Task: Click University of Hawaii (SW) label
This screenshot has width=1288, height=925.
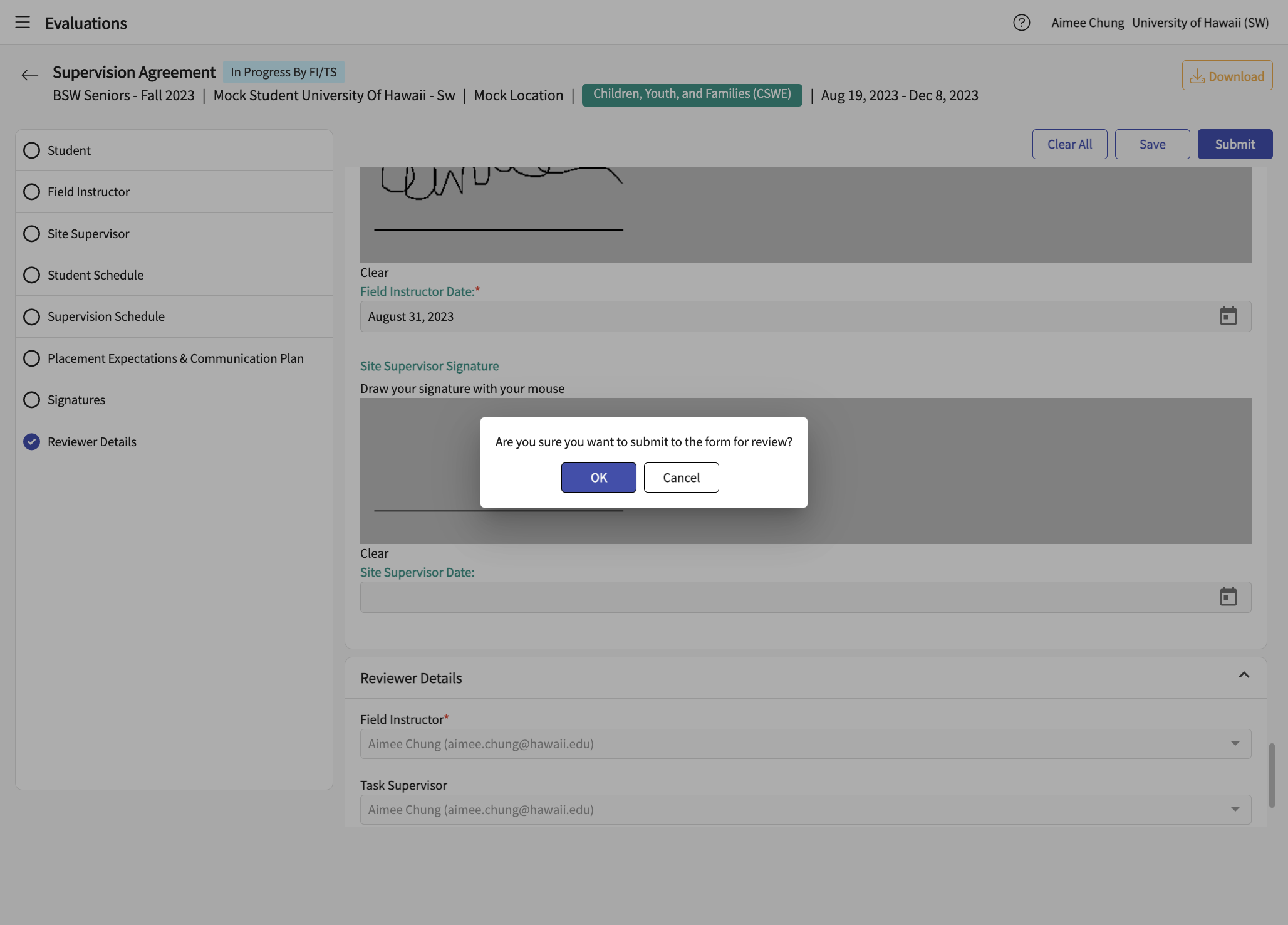Action: point(1200,23)
